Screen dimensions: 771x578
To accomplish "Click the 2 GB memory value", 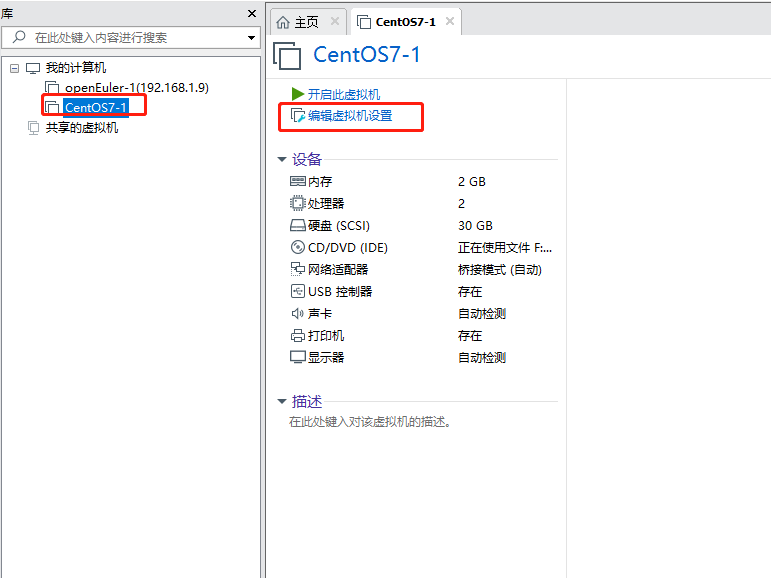I will click(472, 182).
